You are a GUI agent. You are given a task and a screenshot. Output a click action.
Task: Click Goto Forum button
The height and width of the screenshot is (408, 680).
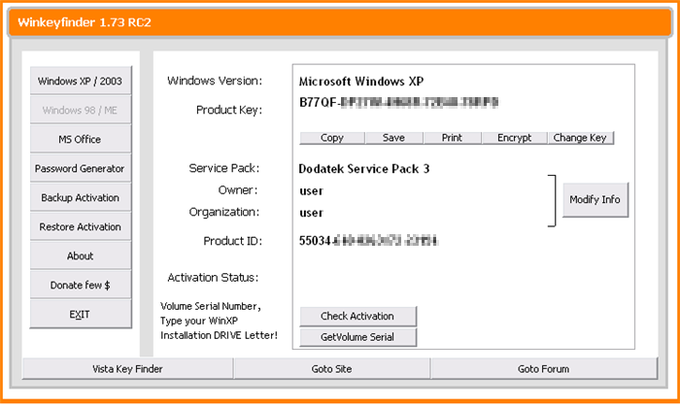pos(544,369)
